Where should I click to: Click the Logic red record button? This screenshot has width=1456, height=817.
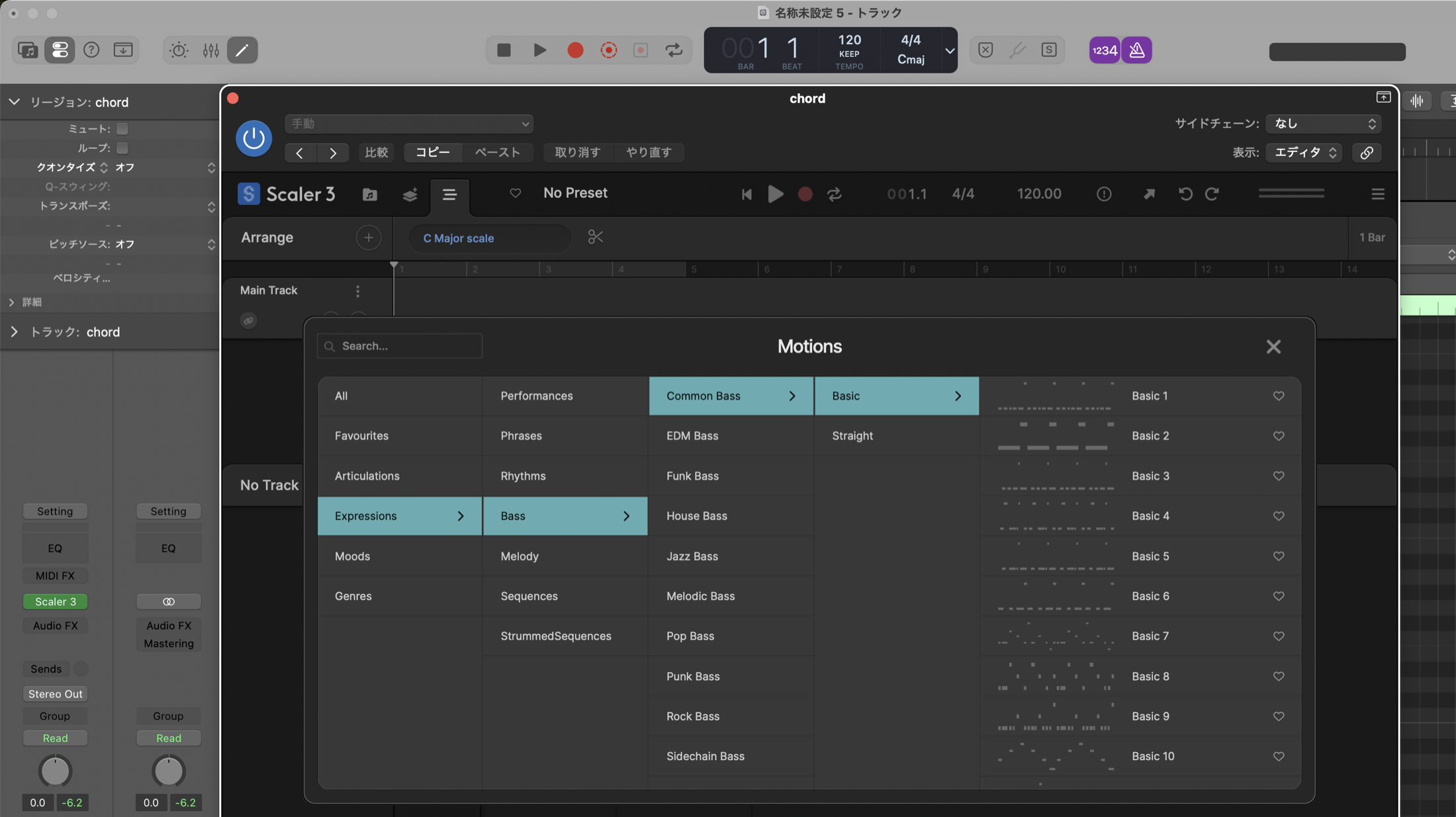[x=575, y=50]
